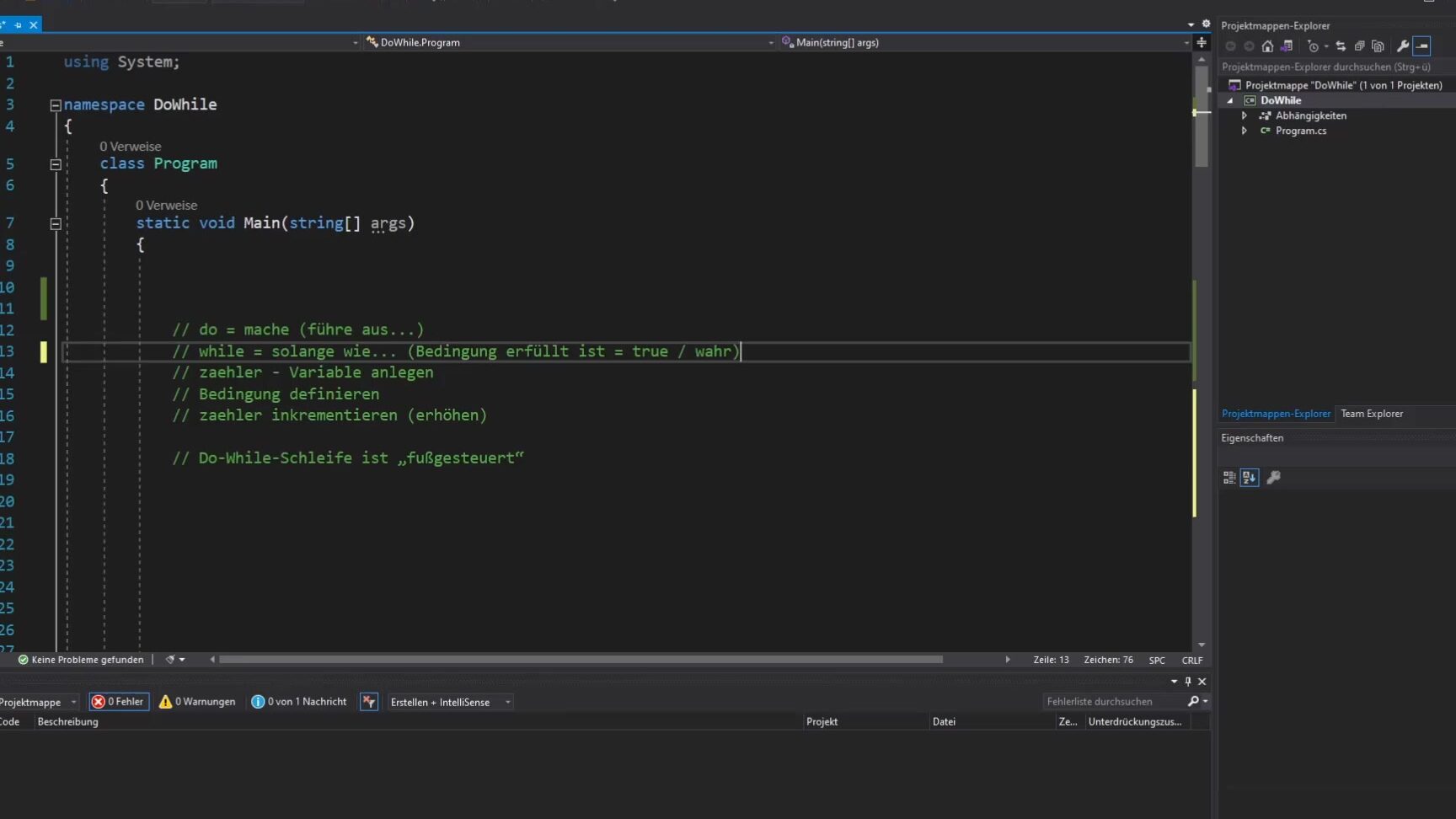The height and width of the screenshot is (819, 1456).
Task: Toggle the '0 von 1 Nachricht' filter
Action: coord(299,702)
